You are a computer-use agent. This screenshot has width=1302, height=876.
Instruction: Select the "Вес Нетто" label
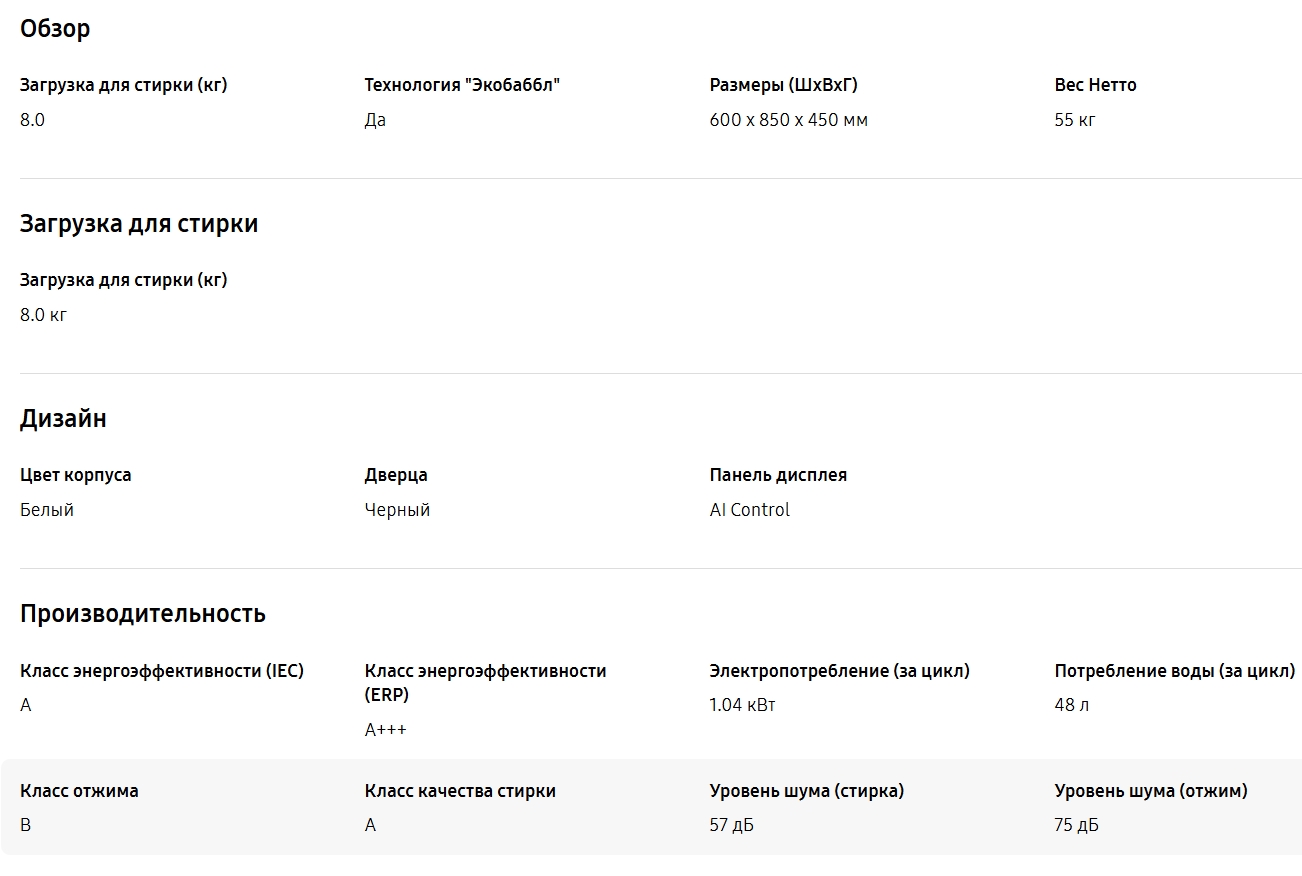1095,85
